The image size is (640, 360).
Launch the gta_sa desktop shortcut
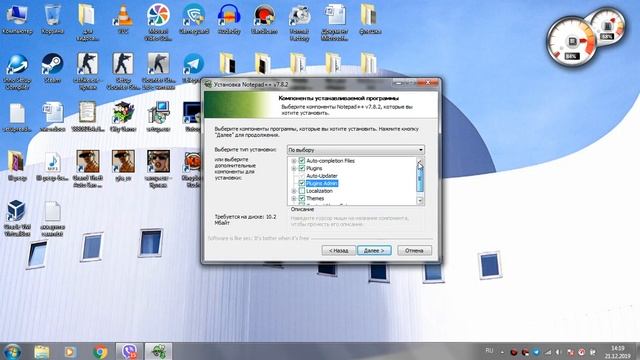click(x=123, y=166)
